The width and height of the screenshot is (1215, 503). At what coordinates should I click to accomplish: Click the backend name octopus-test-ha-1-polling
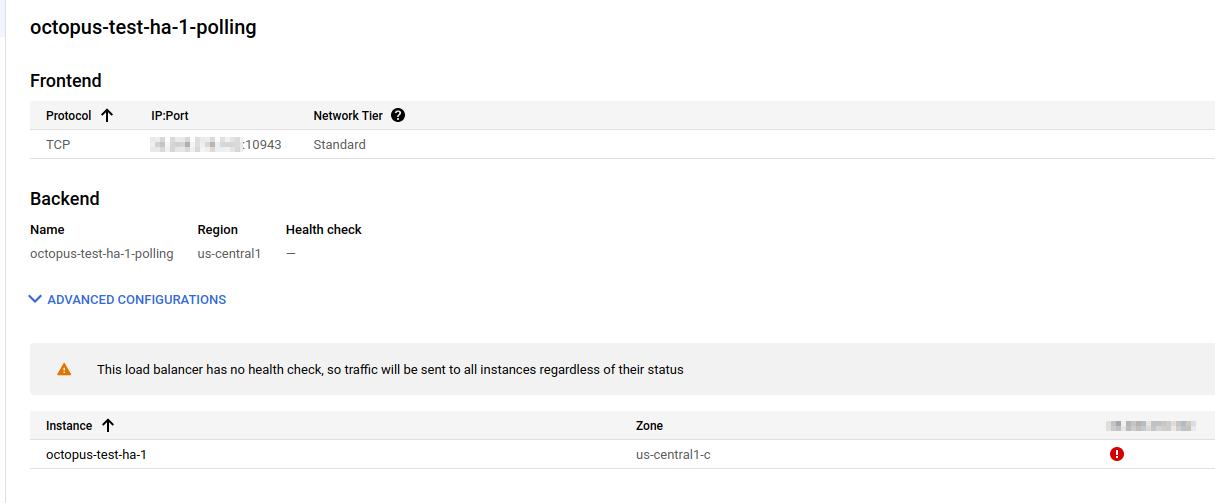[x=101, y=254]
